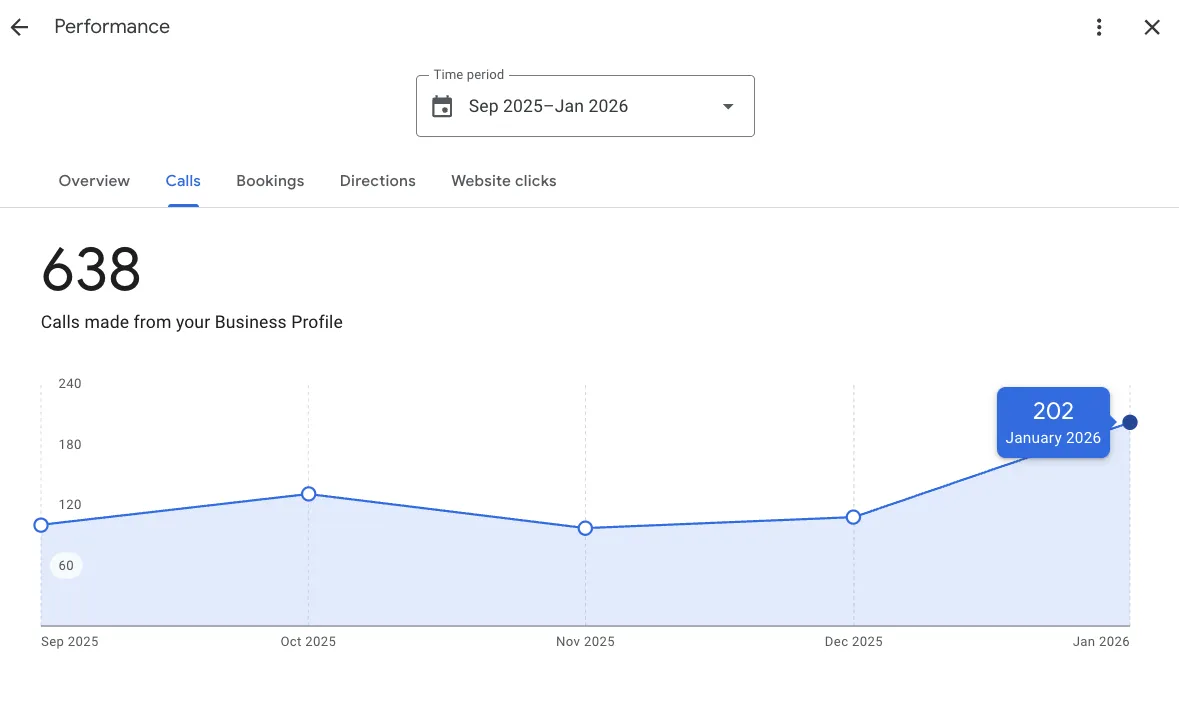Viewport: 1179px width, 708px height.
Task: Click the back arrow icon
Action: [x=19, y=27]
